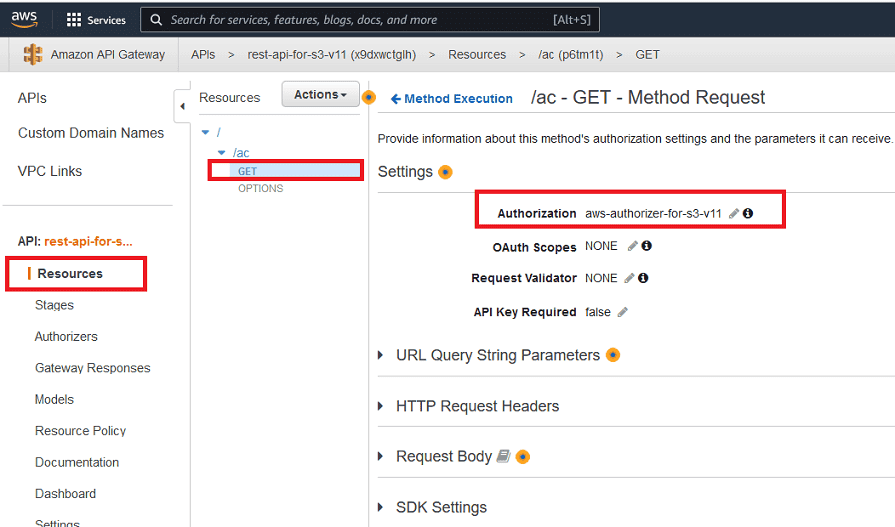Open the Actions dropdown
Viewport: 895px width, 527px height.
point(320,95)
